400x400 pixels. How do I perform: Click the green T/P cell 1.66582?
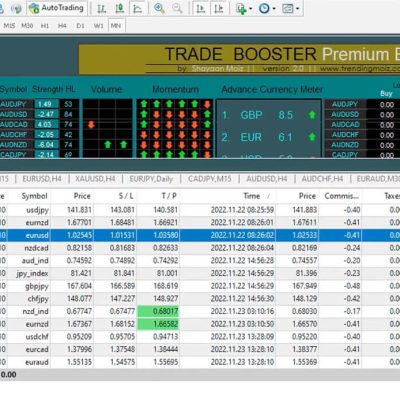(x=158, y=324)
